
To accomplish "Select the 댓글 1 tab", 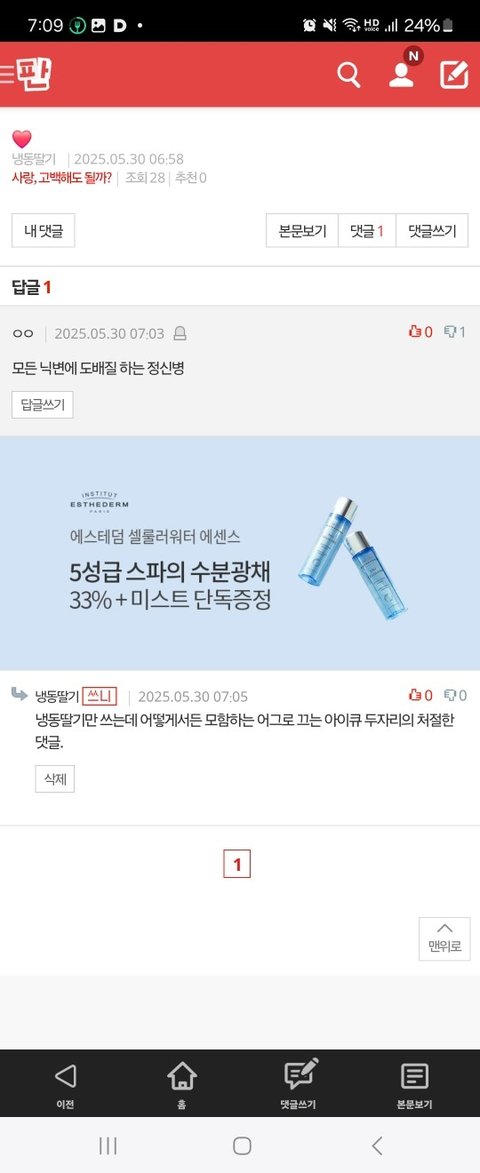I will tap(367, 230).
